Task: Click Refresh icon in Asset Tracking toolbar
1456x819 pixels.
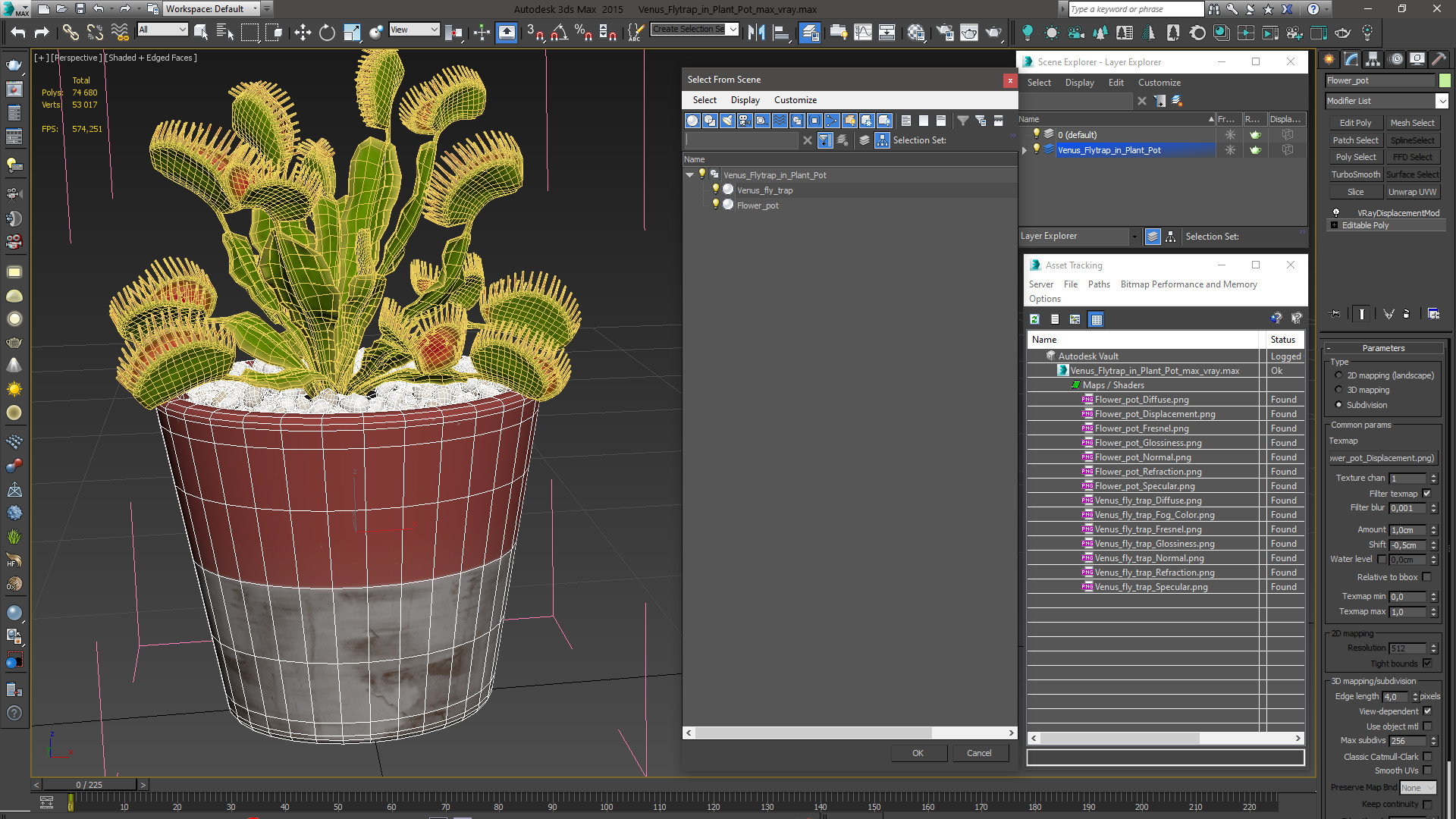Action: 1034,319
